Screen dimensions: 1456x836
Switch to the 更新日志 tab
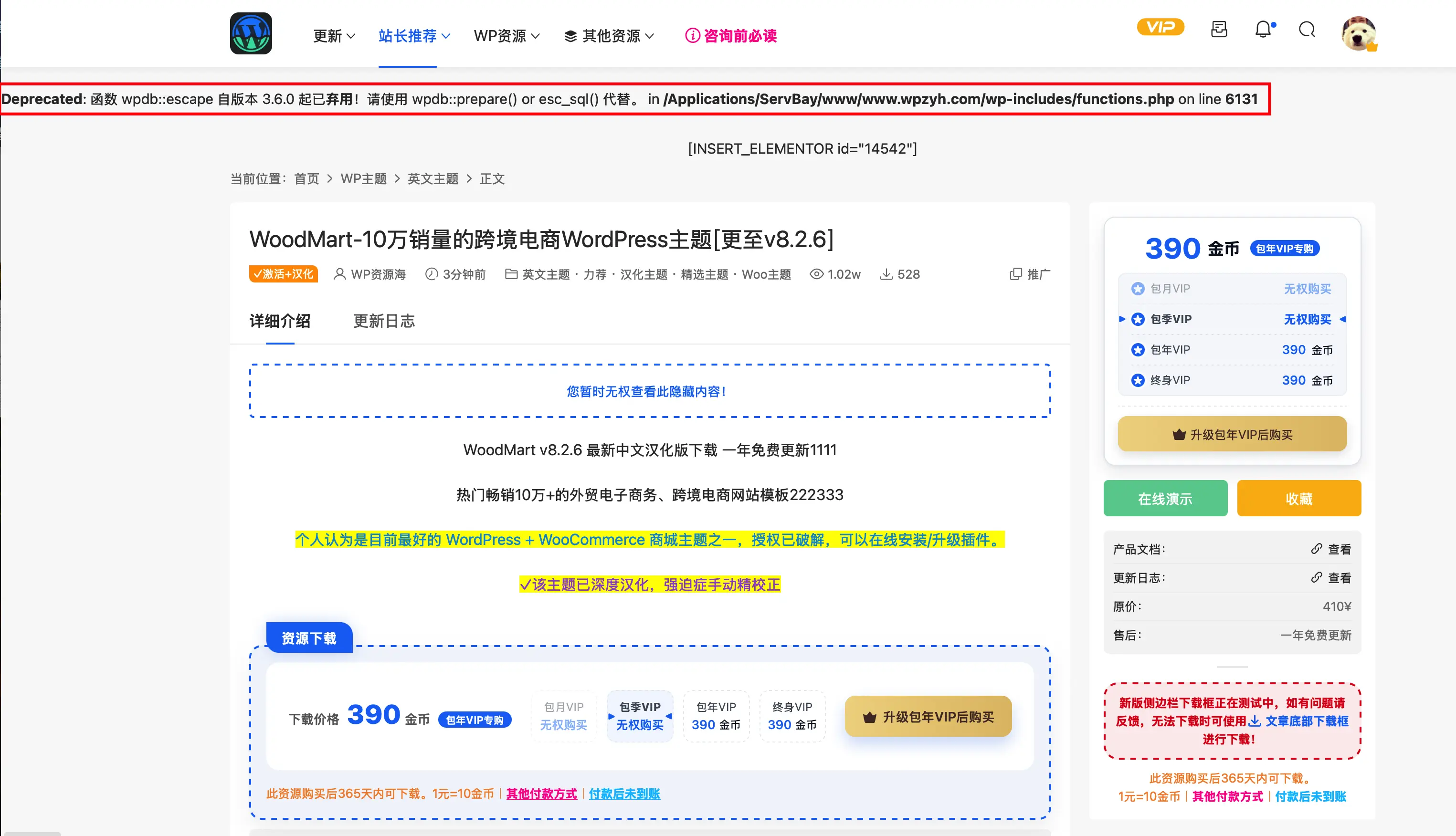[384, 321]
